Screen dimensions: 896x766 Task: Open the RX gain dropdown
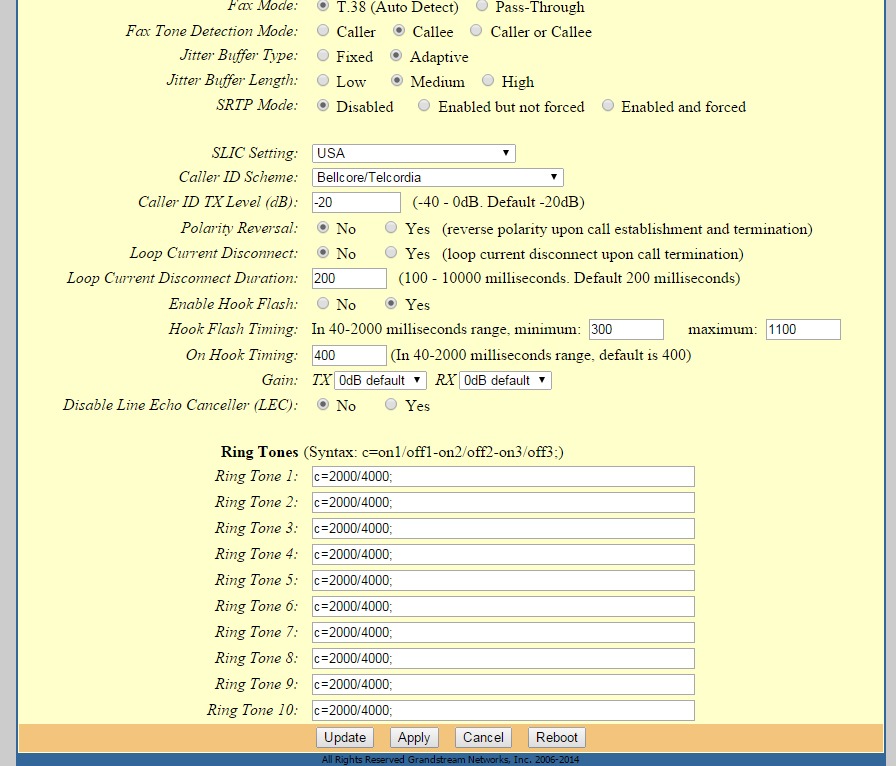505,380
